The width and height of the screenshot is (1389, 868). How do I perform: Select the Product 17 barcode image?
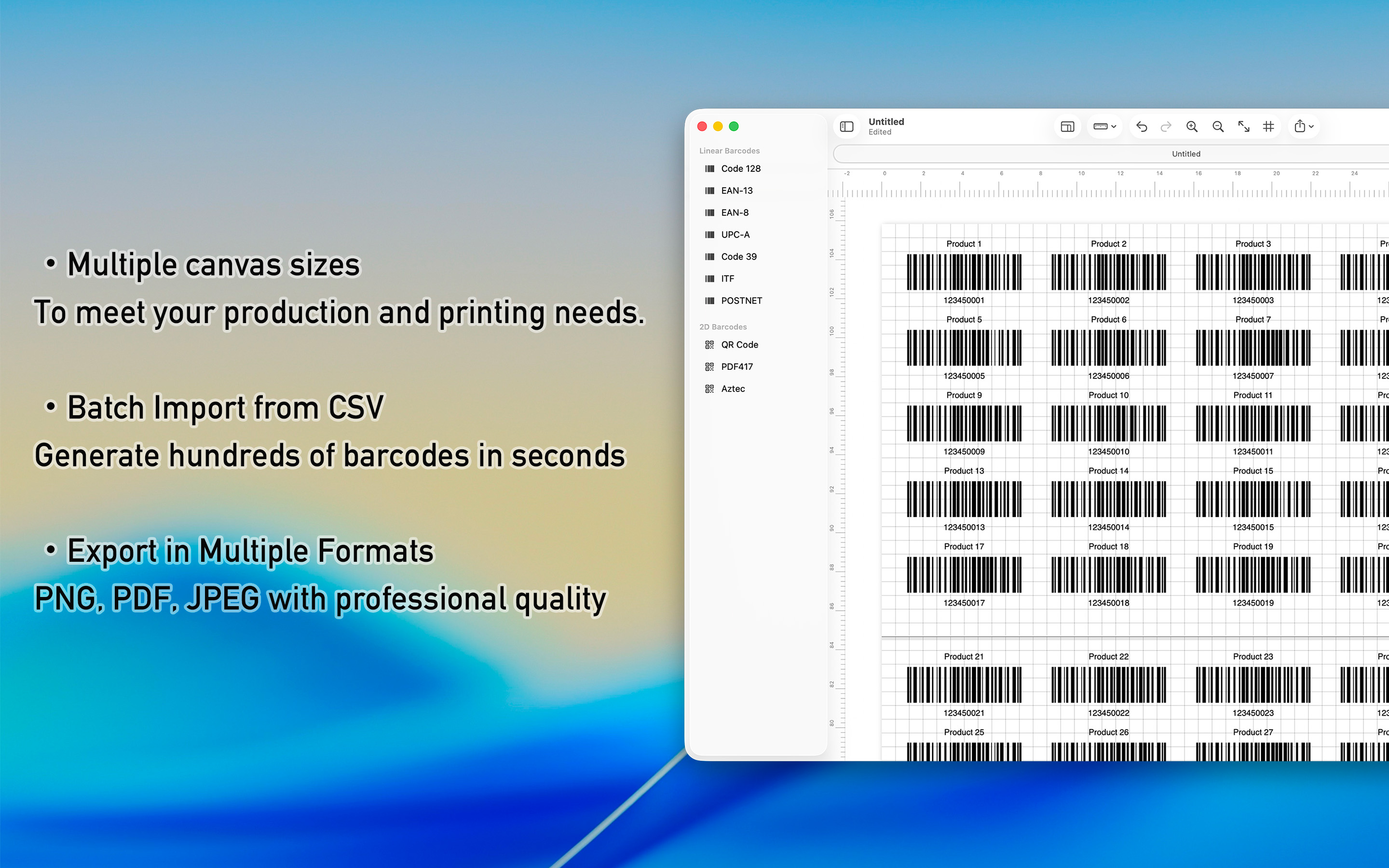(964, 575)
